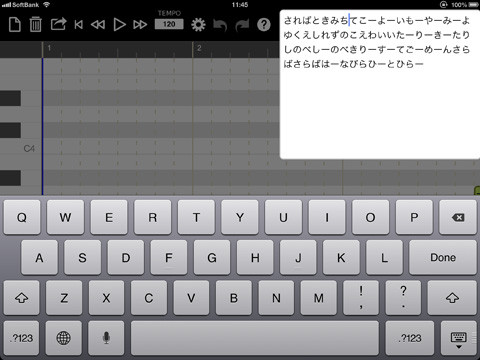Tap the Q key

click(x=22, y=217)
